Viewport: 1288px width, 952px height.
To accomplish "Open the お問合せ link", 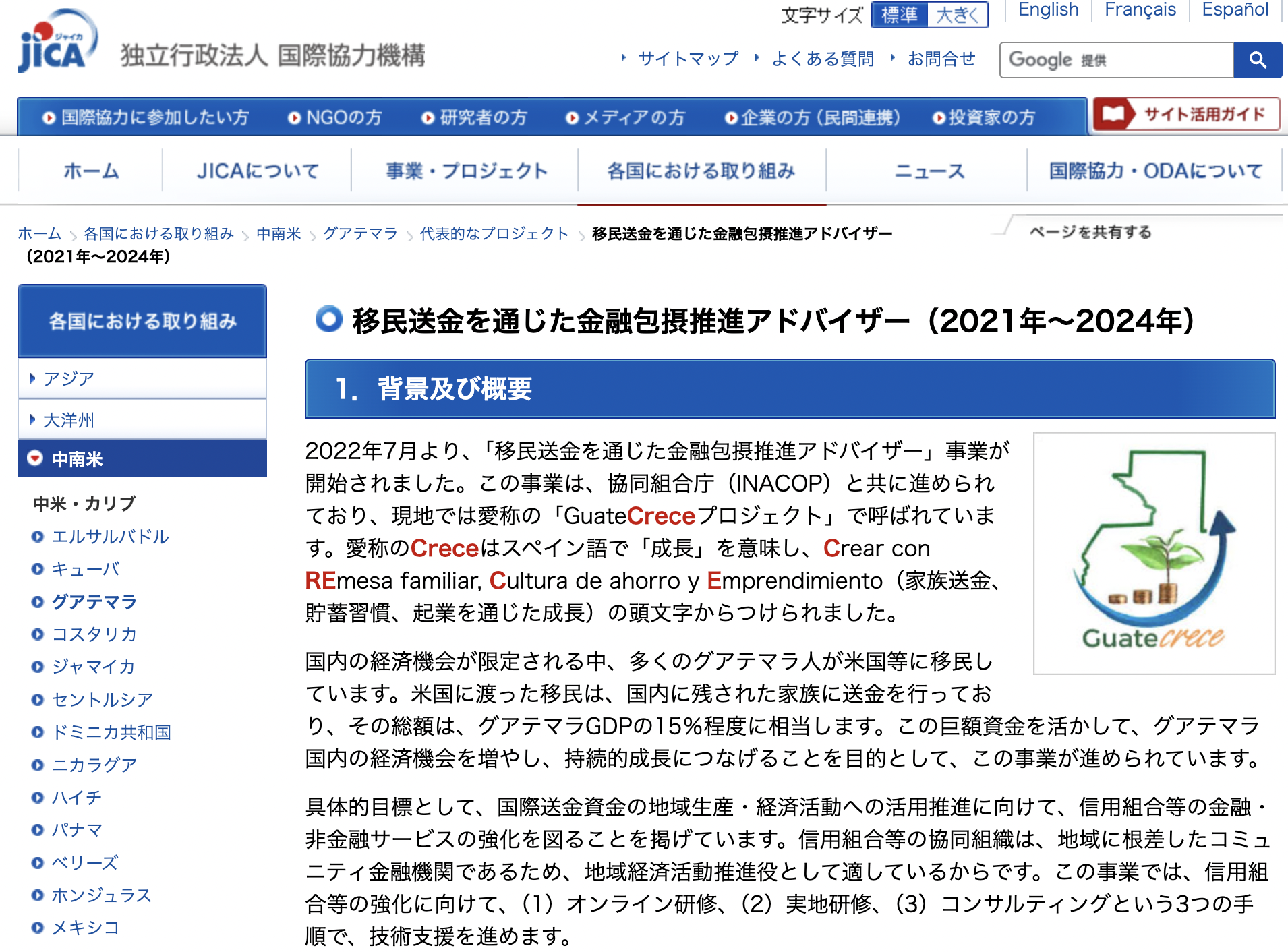I will pyautogui.click(x=941, y=59).
